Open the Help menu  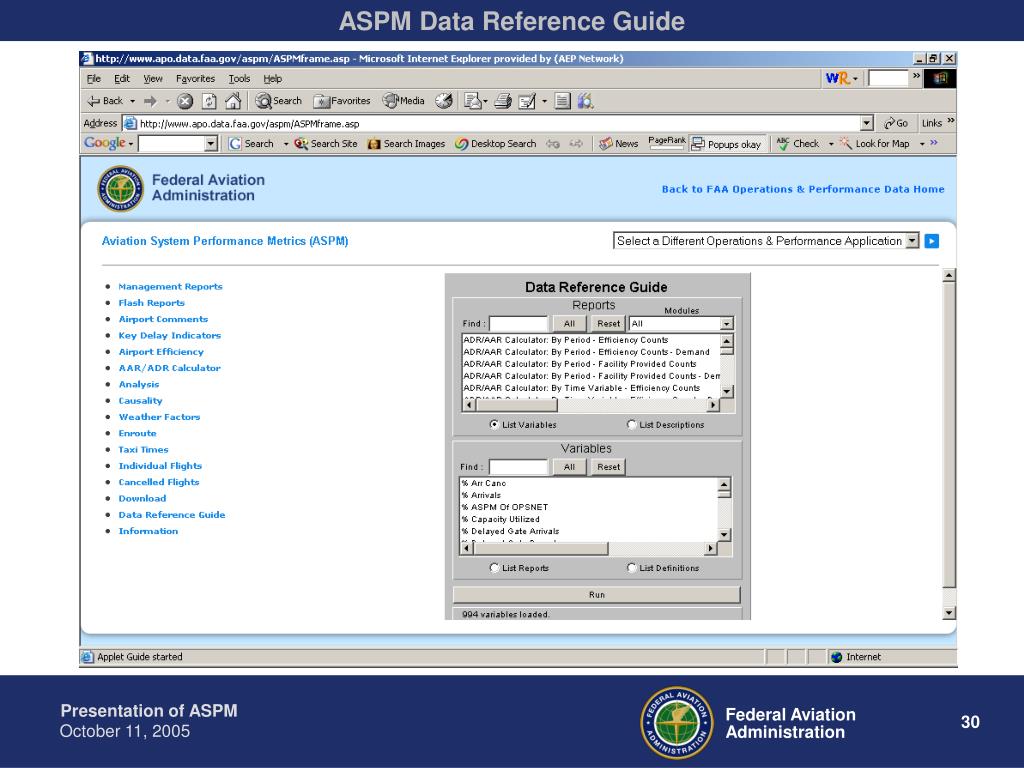click(x=273, y=78)
